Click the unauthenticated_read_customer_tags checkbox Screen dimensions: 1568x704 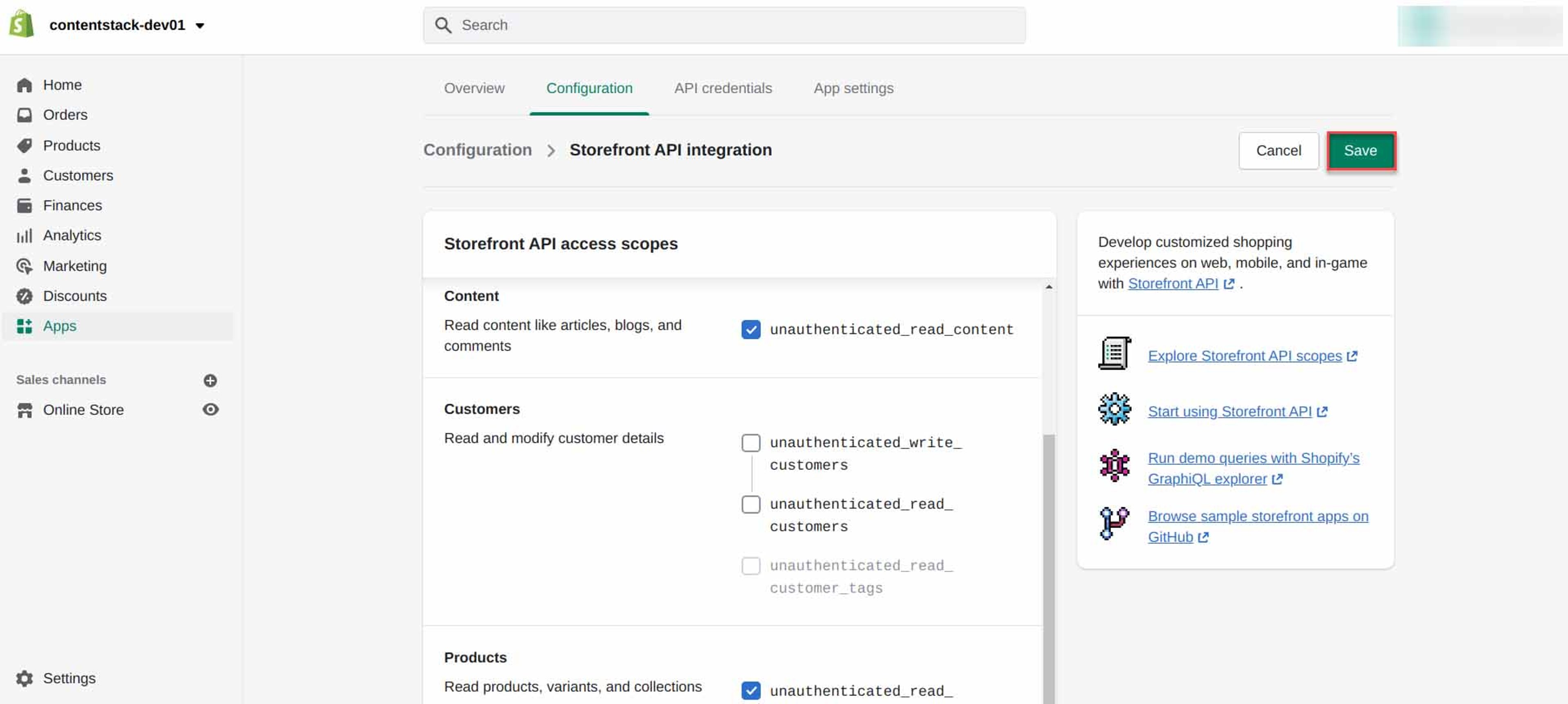[751, 565]
